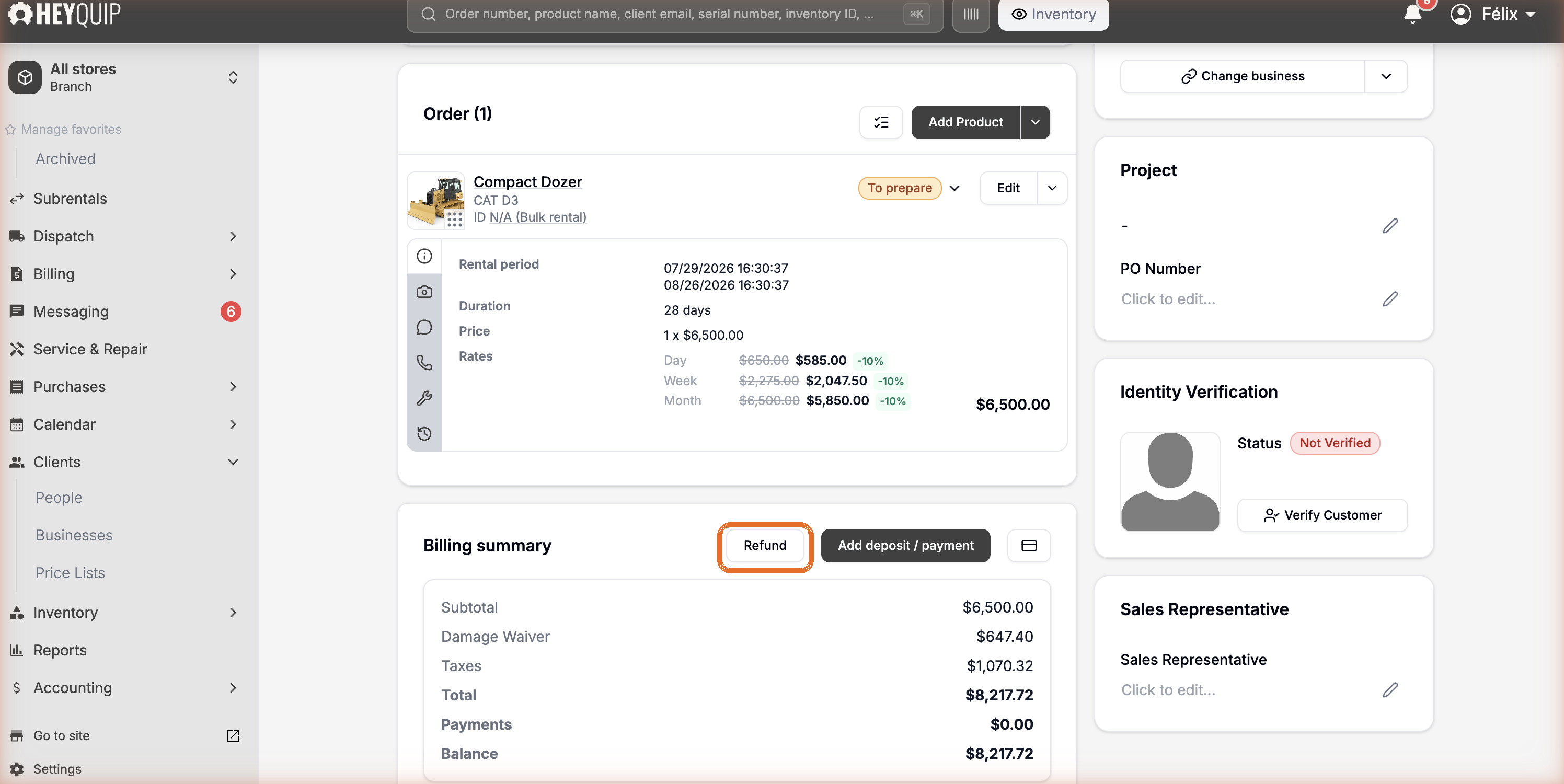Open the To prepare status dropdown

coord(909,188)
